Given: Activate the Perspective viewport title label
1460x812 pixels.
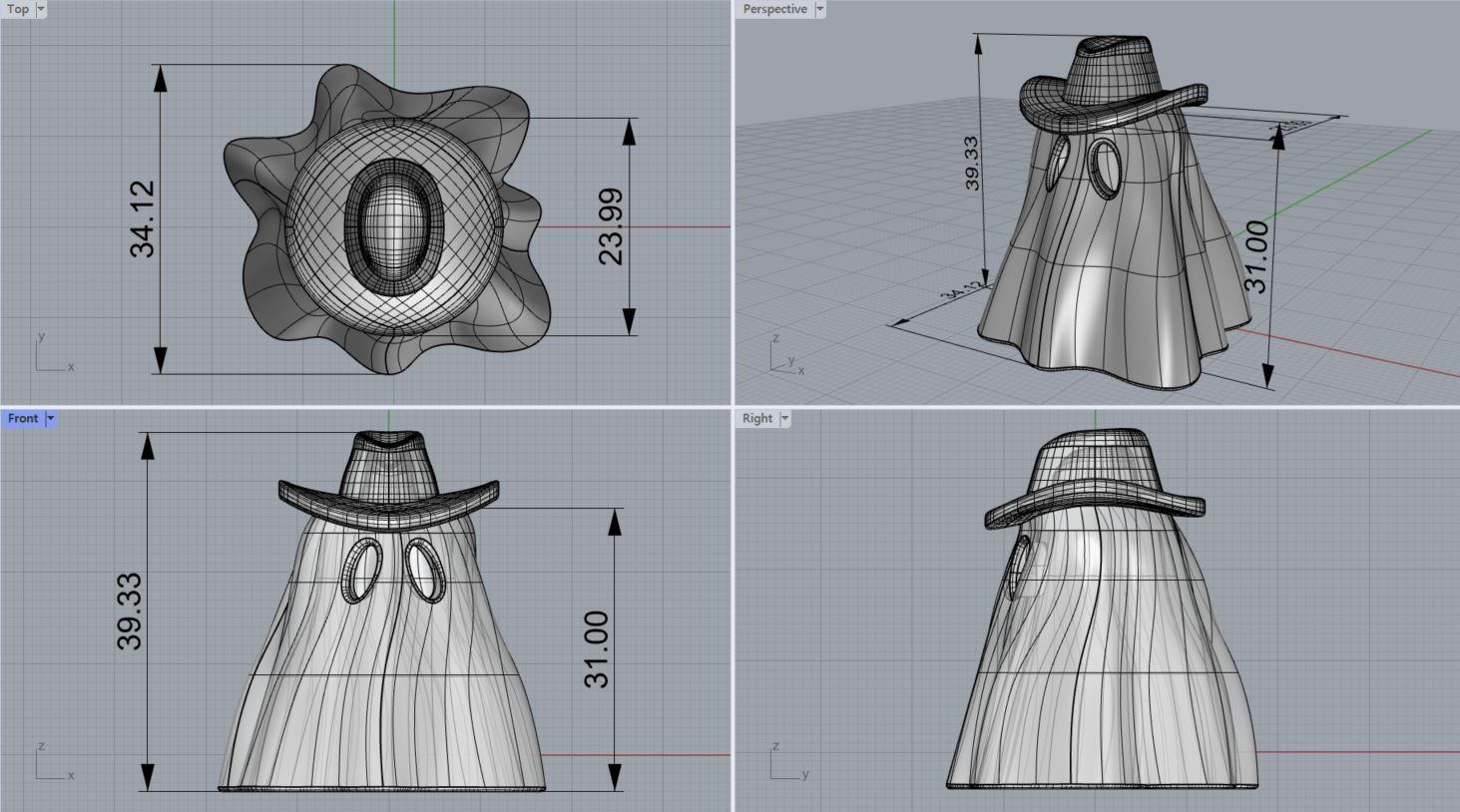Looking at the screenshot, I should pos(774,9).
